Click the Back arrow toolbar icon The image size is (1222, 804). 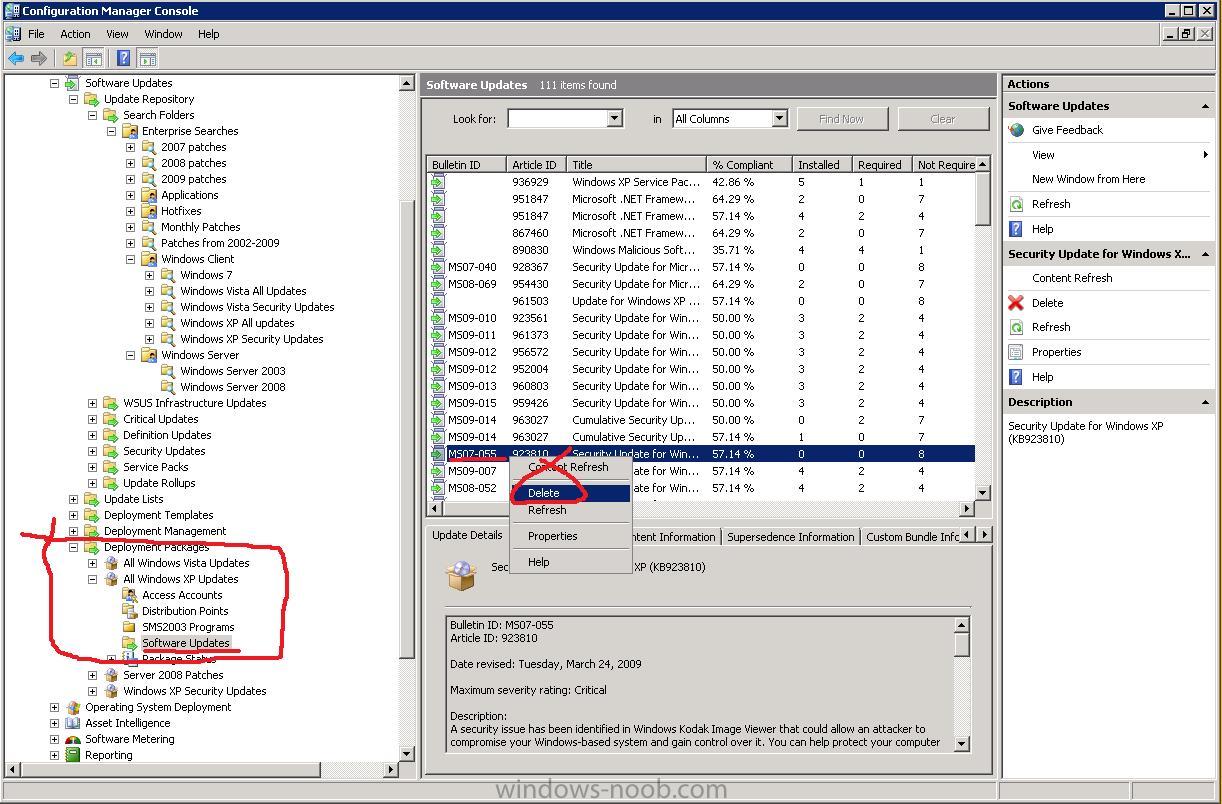[x=16, y=59]
